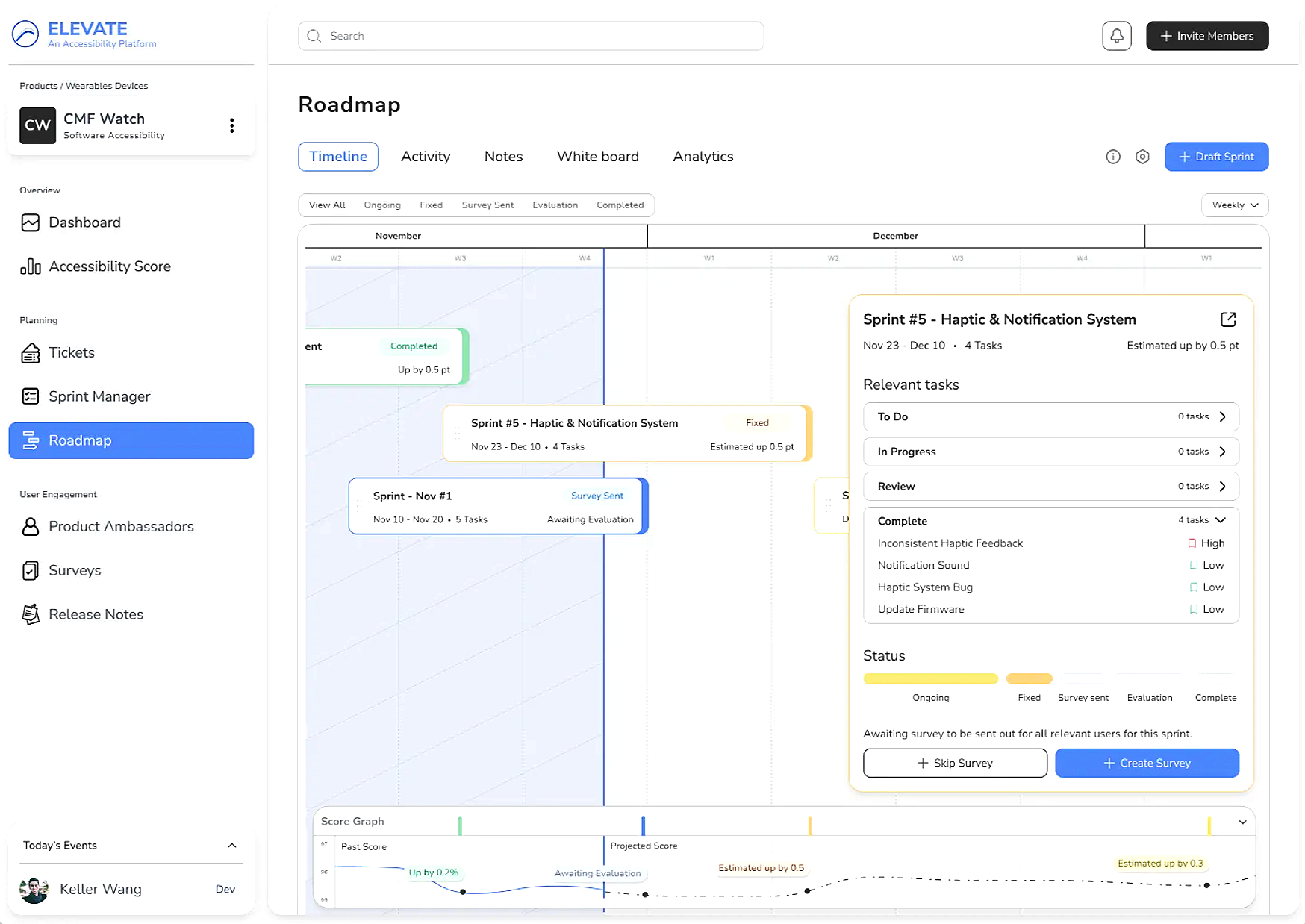Screen dimensions: 1305x924
Task: Click Haptic System Bug Low priority flag
Action: click(1193, 587)
